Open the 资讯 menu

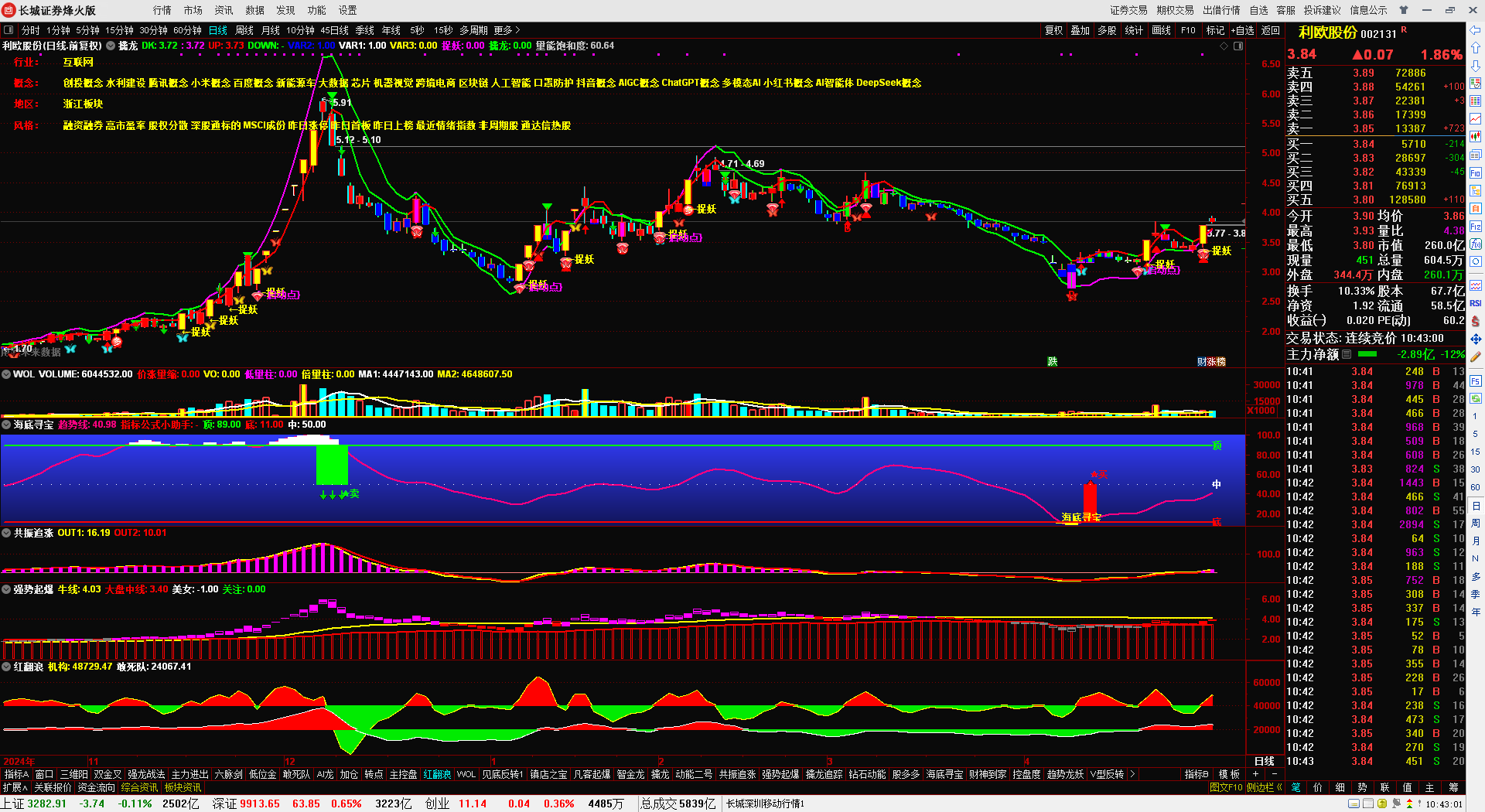click(224, 10)
